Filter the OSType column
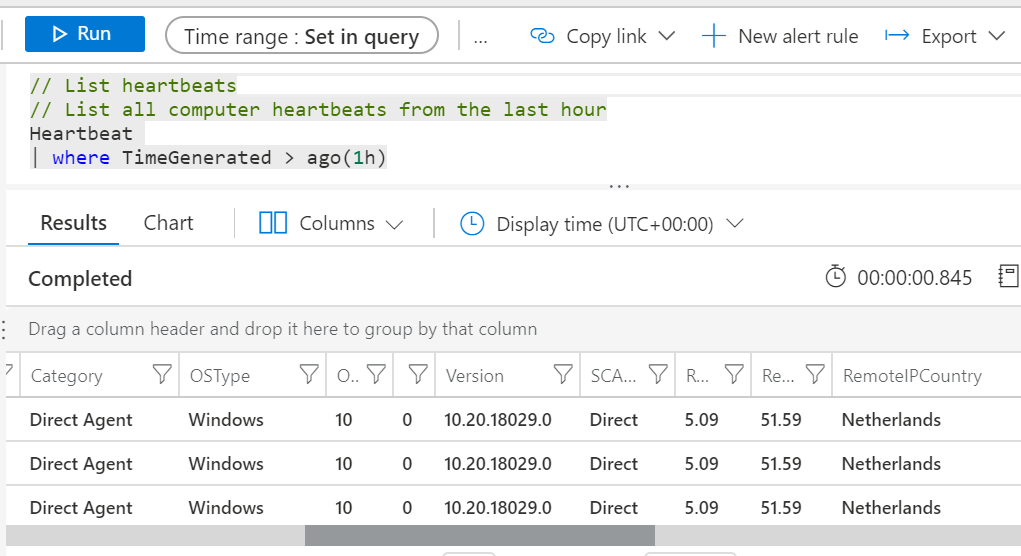Viewport: 1021px width, 556px height. tap(309, 376)
